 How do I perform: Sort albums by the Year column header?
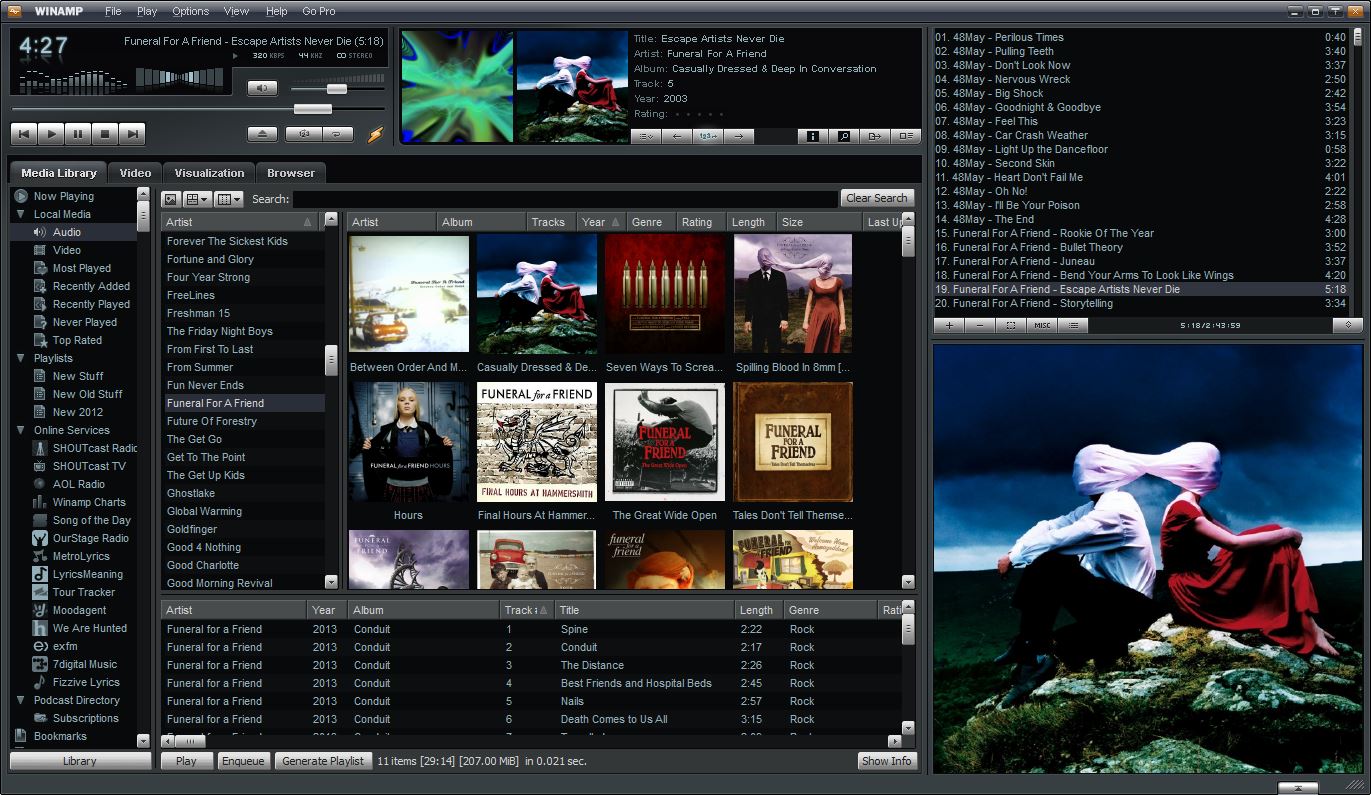601,222
